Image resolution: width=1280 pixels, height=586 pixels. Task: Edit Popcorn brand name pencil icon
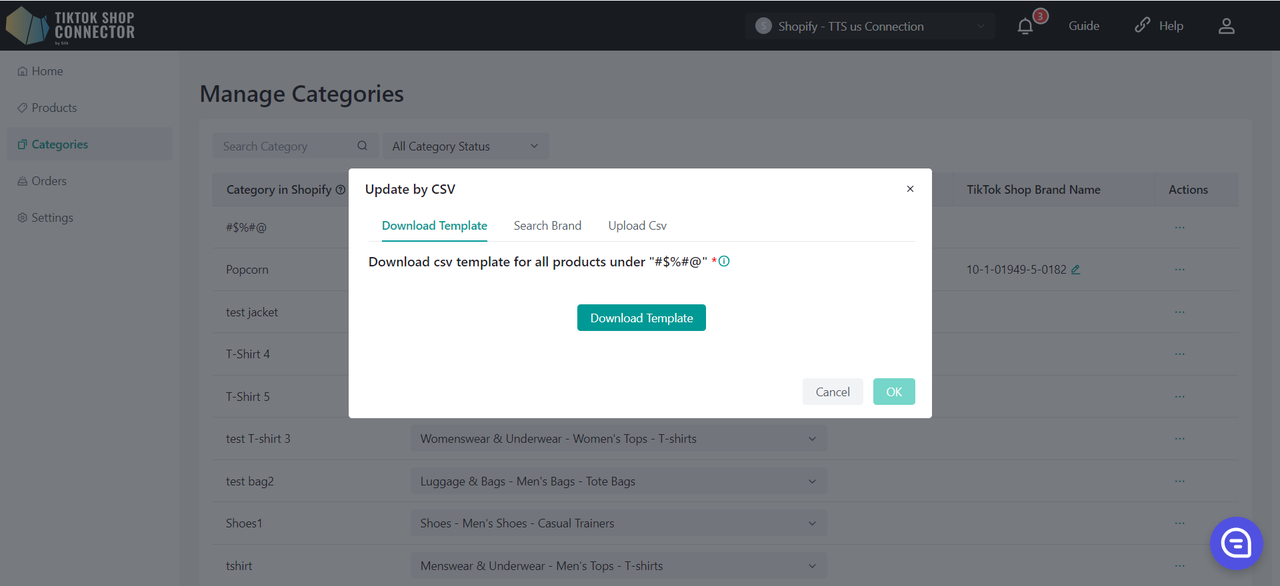(1076, 270)
